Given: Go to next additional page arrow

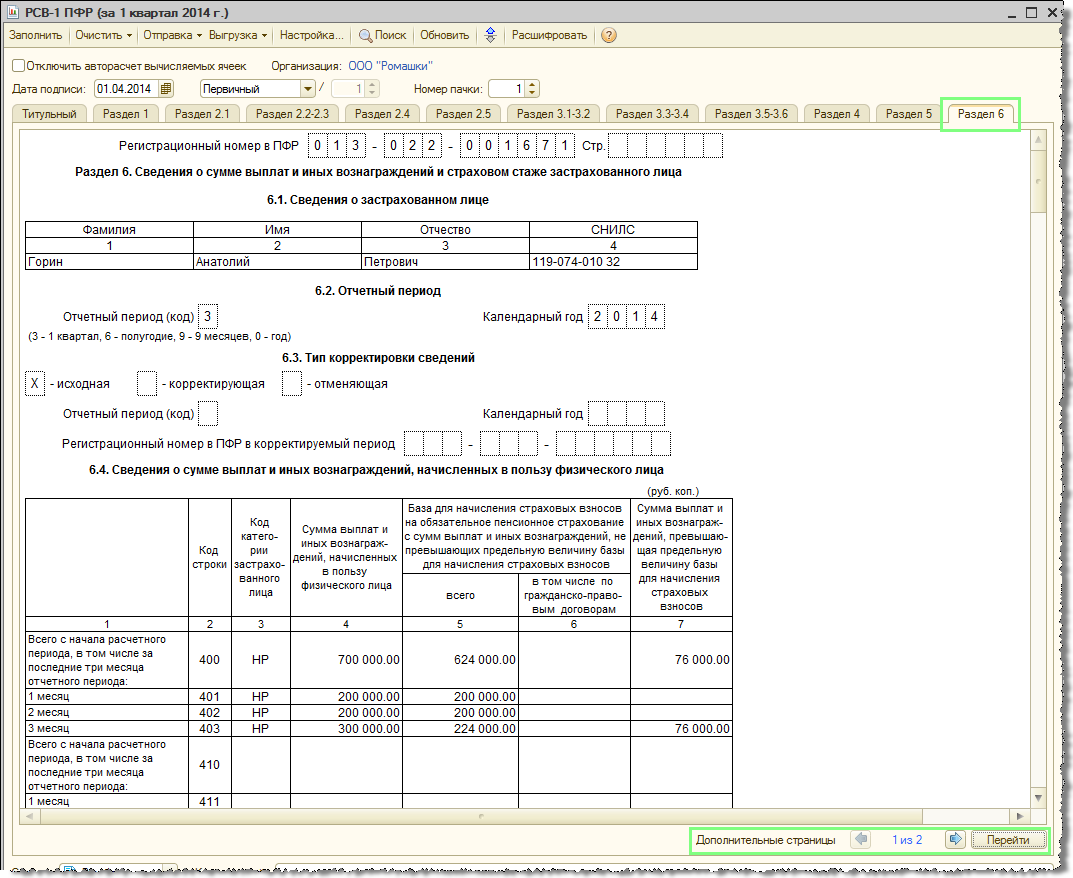Looking at the screenshot, I should click(x=955, y=840).
